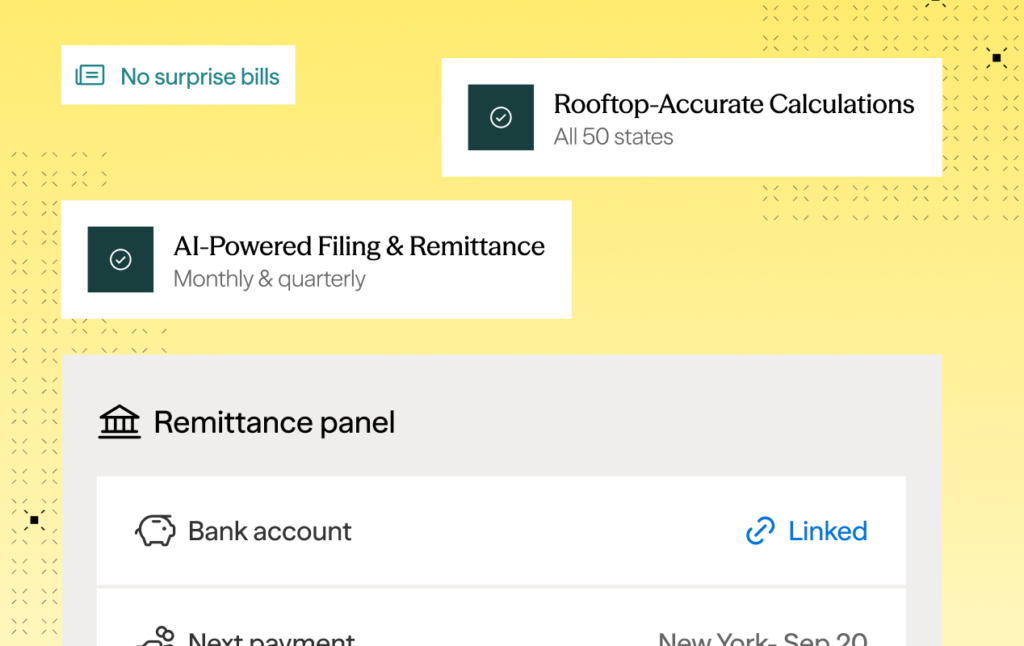Click the Linked hyperlink
The width and height of the screenshot is (1024, 646).
[x=828, y=531]
